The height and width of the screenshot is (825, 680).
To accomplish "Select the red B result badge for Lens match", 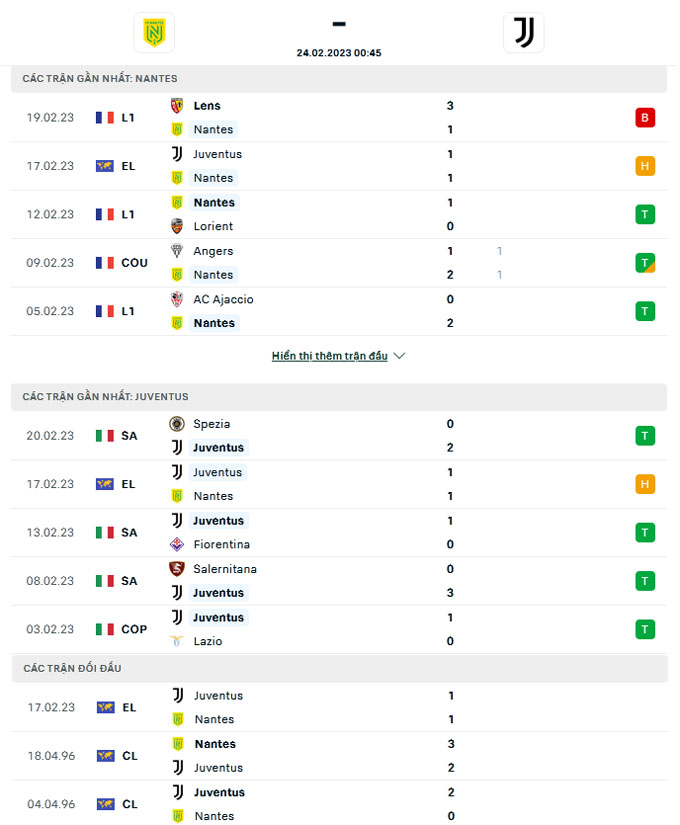I will point(645,118).
